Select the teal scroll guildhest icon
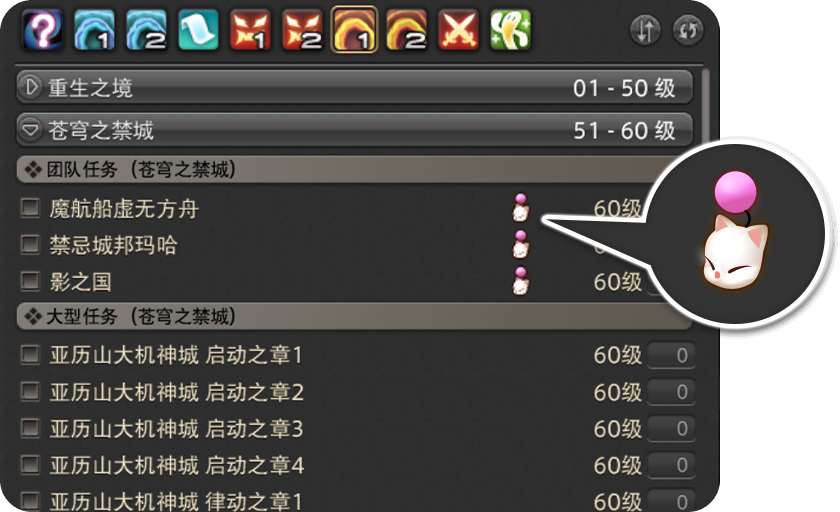 tap(199, 30)
